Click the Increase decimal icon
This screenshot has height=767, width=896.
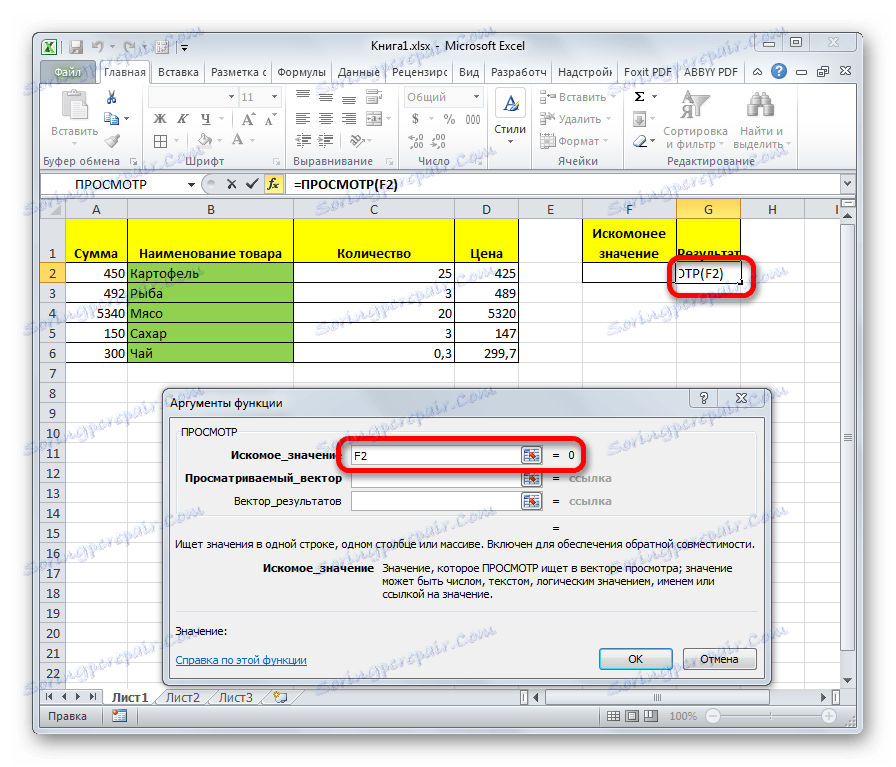click(x=416, y=141)
